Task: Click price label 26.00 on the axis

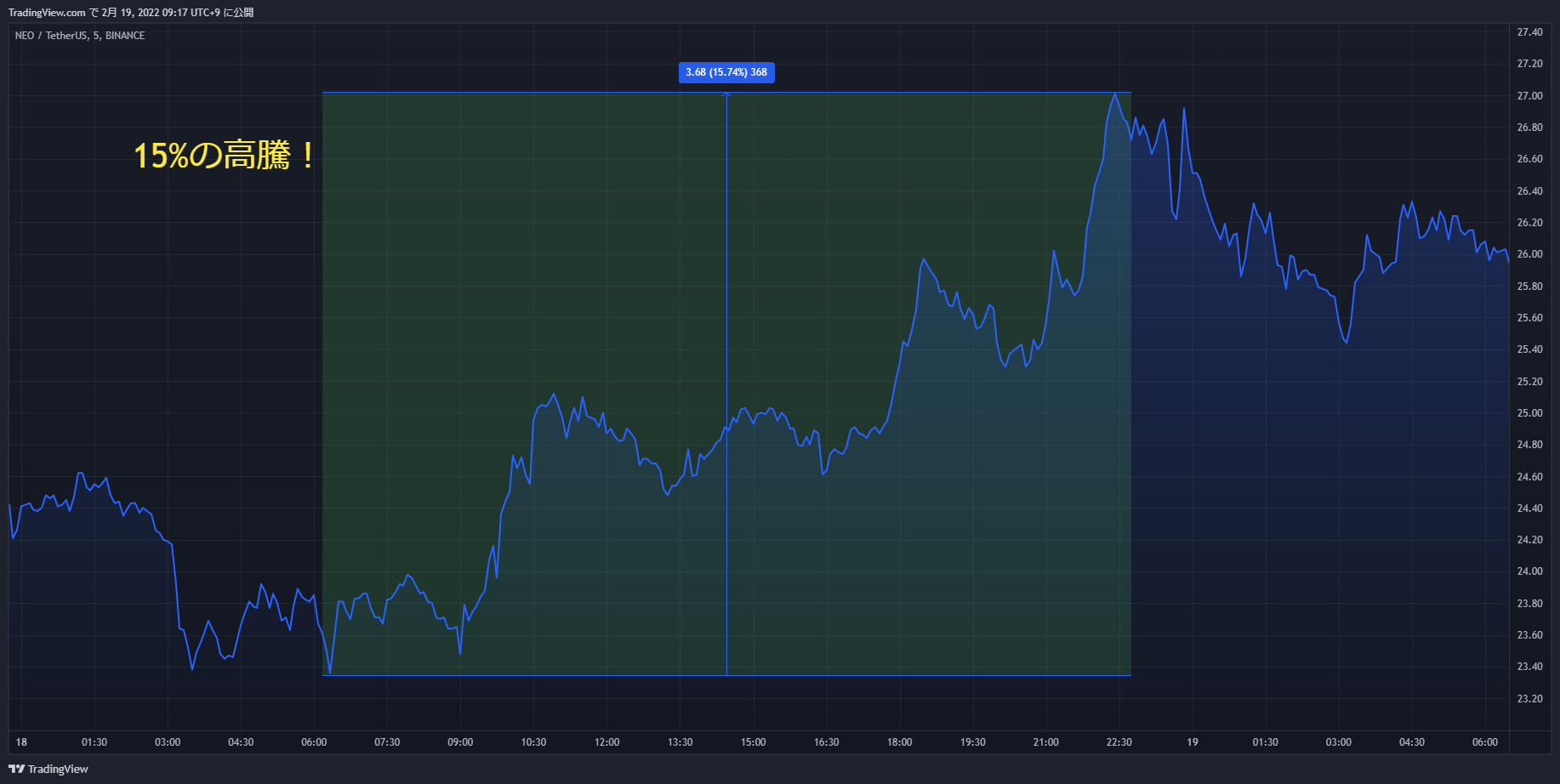Action: (1529, 254)
